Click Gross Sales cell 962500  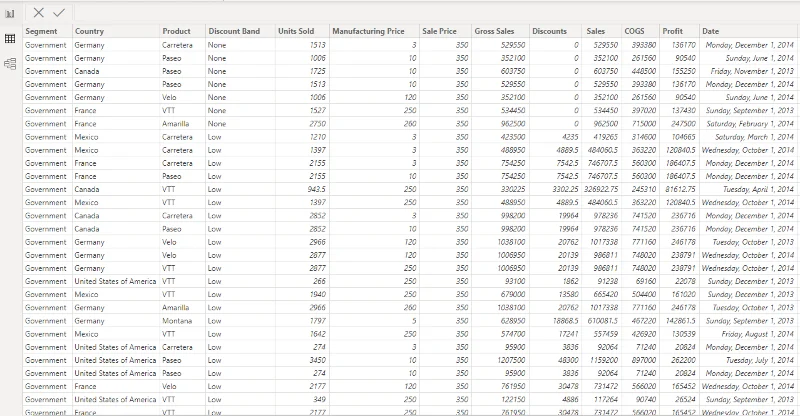pyautogui.click(x=513, y=124)
